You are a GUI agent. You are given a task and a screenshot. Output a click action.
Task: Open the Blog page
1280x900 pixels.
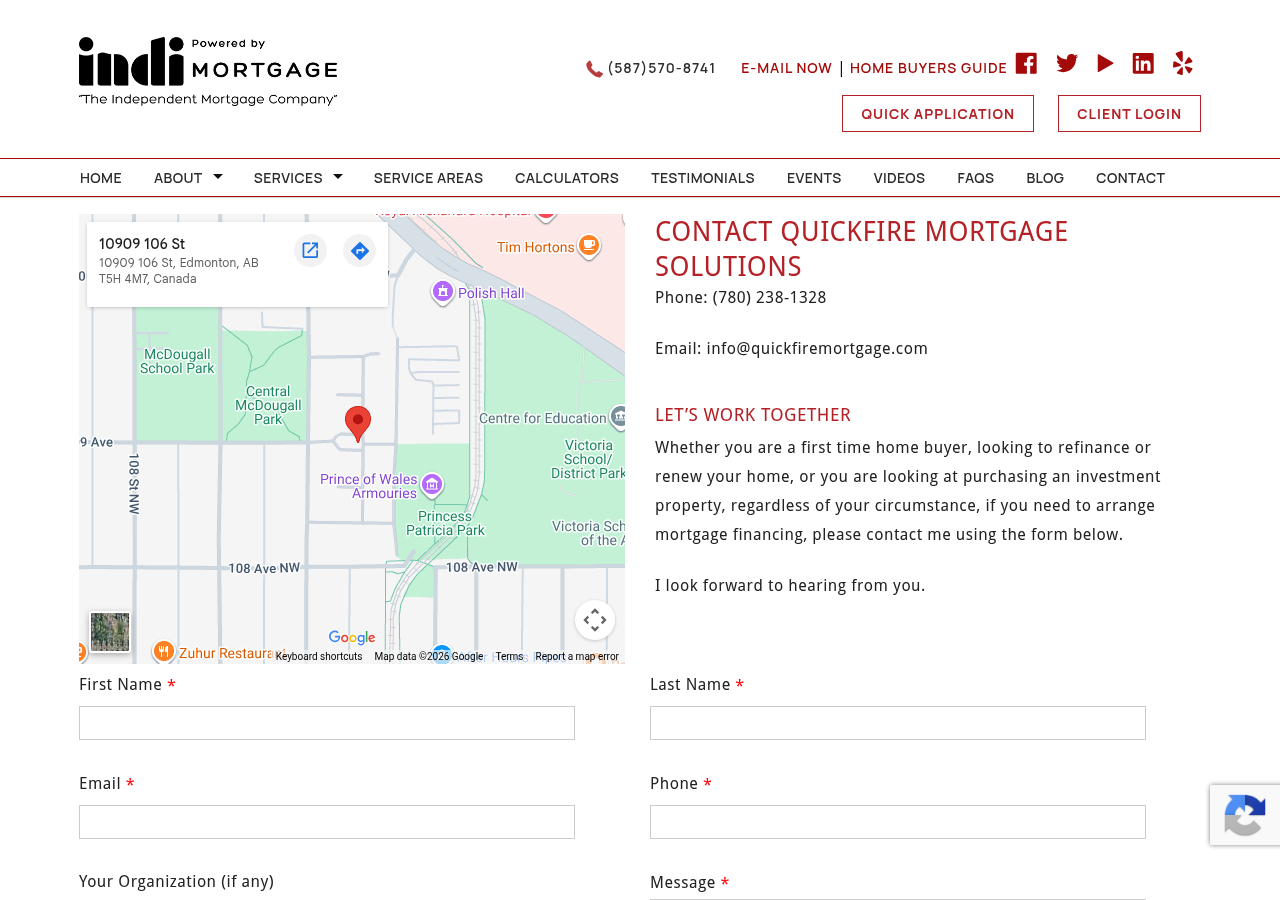(1045, 178)
